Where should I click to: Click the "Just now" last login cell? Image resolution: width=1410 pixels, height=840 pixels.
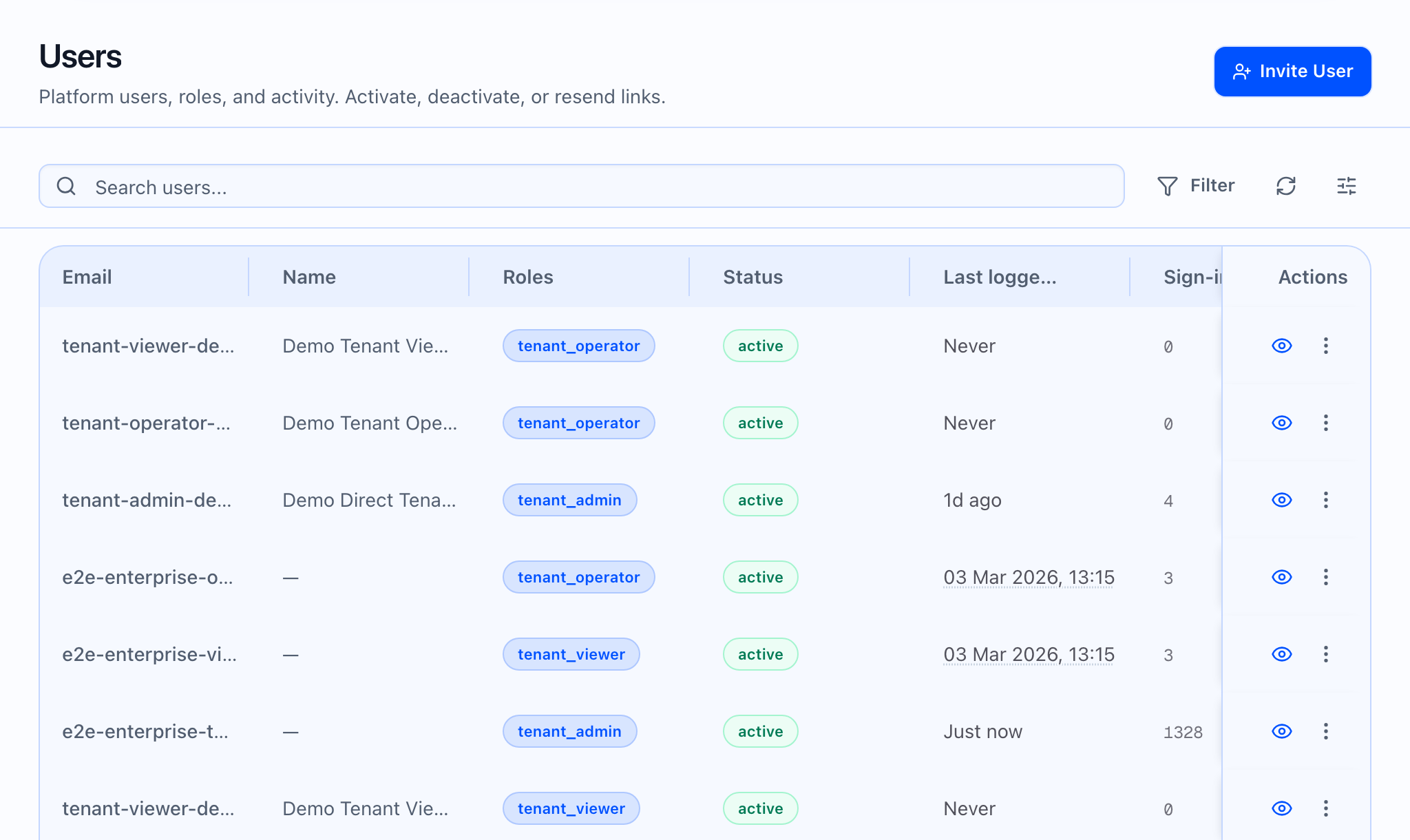(982, 731)
